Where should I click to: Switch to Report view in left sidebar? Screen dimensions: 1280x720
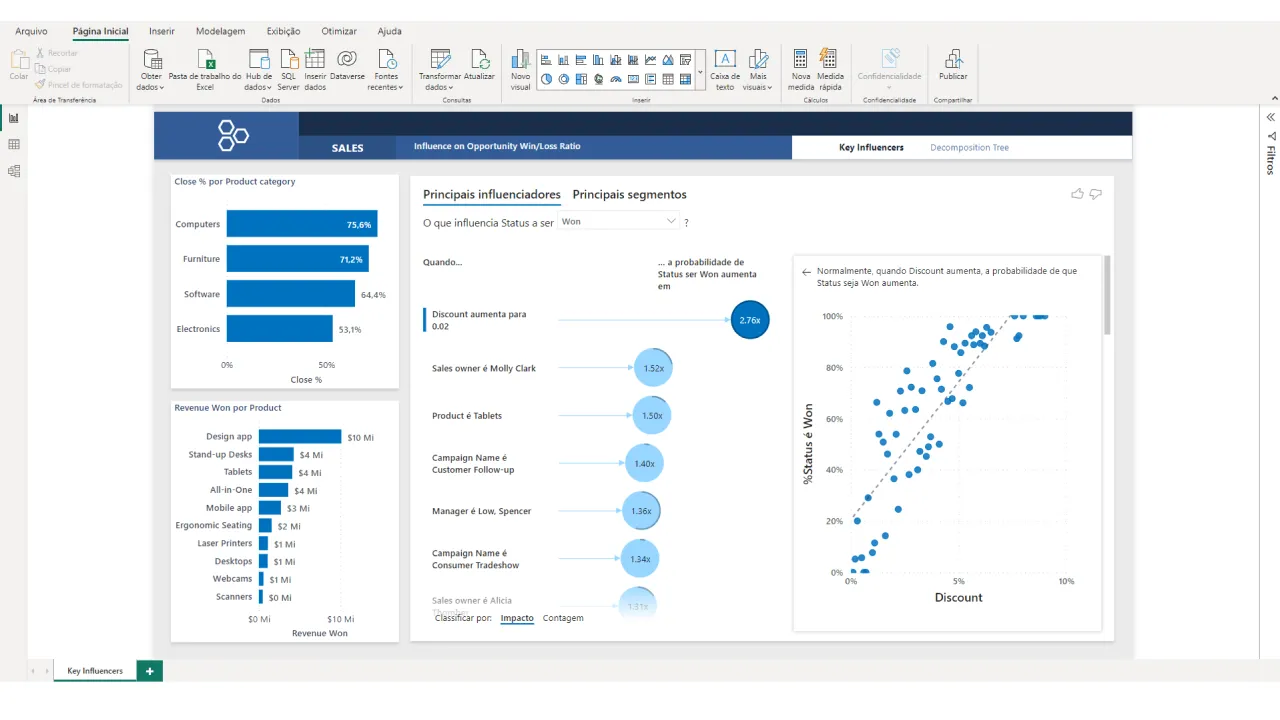click(14, 118)
